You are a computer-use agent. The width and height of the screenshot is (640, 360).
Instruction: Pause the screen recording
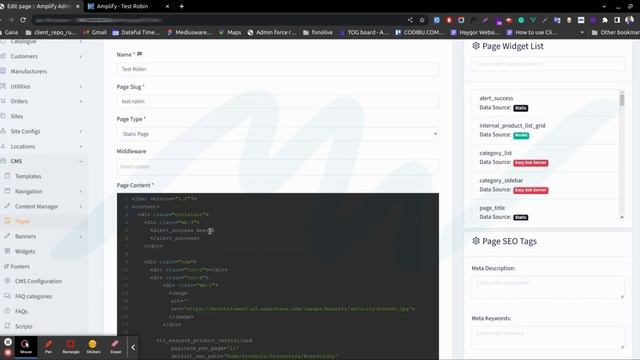[8, 342]
